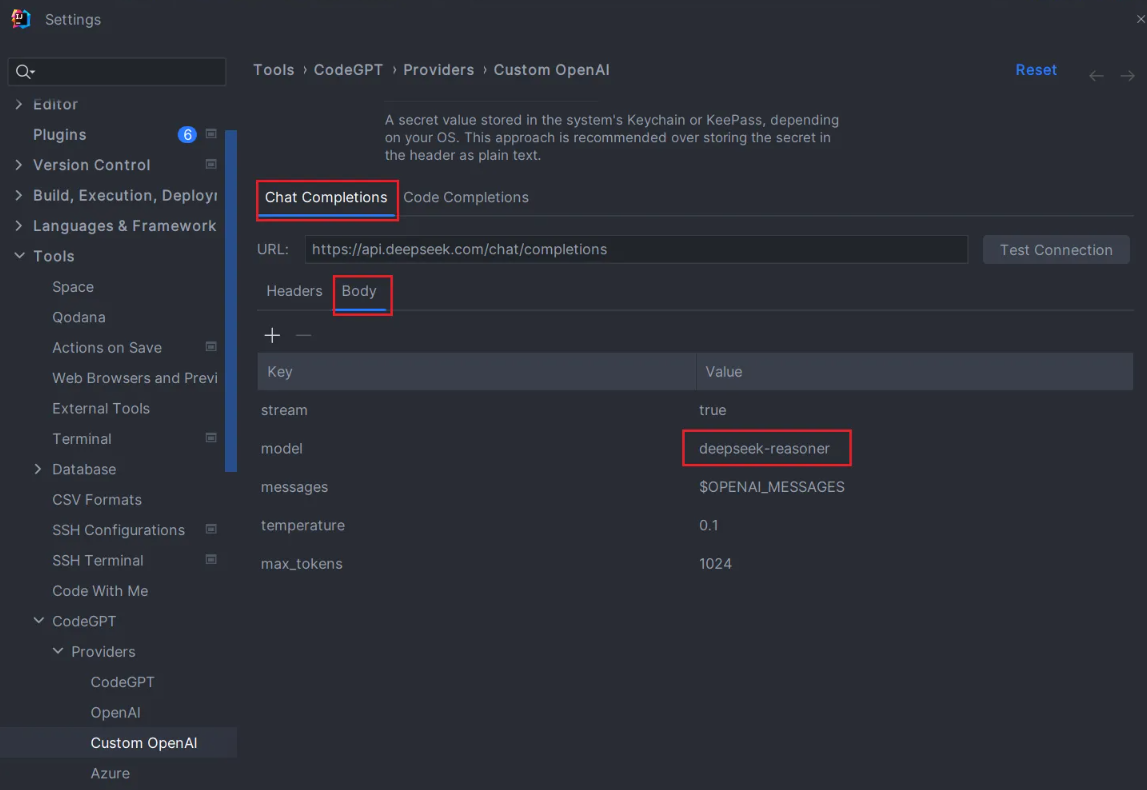Switch to the Code Completions tab
This screenshot has width=1147, height=790.
pos(466,198)
